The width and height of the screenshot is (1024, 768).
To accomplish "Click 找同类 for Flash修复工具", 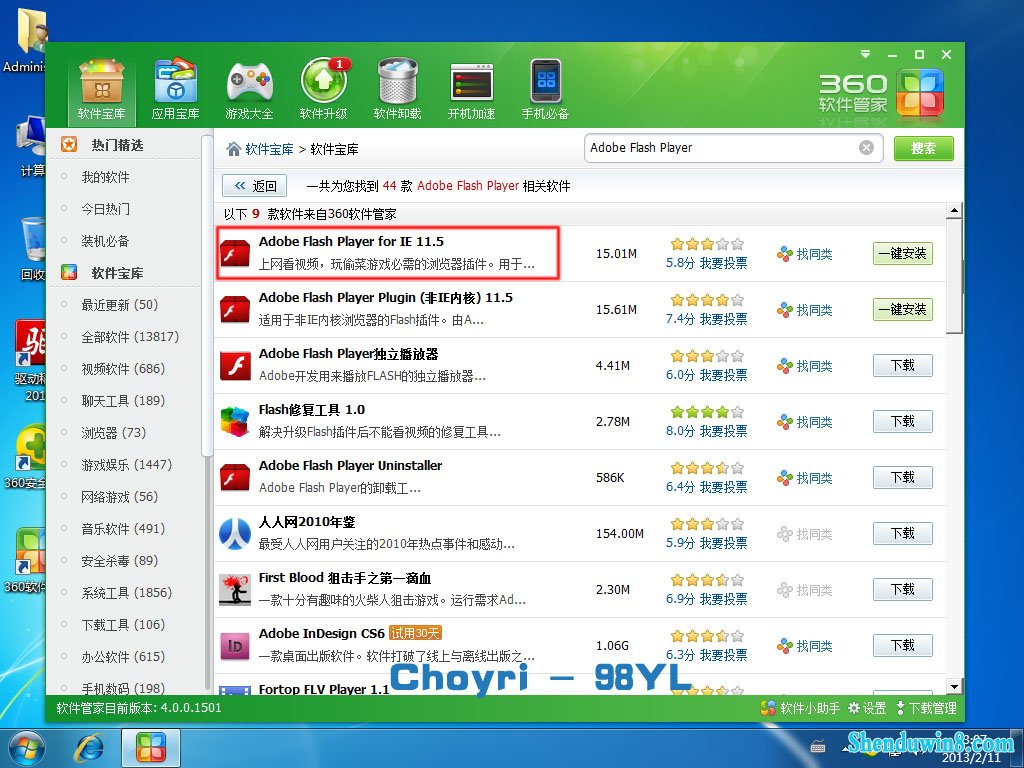I will [805, 422].
